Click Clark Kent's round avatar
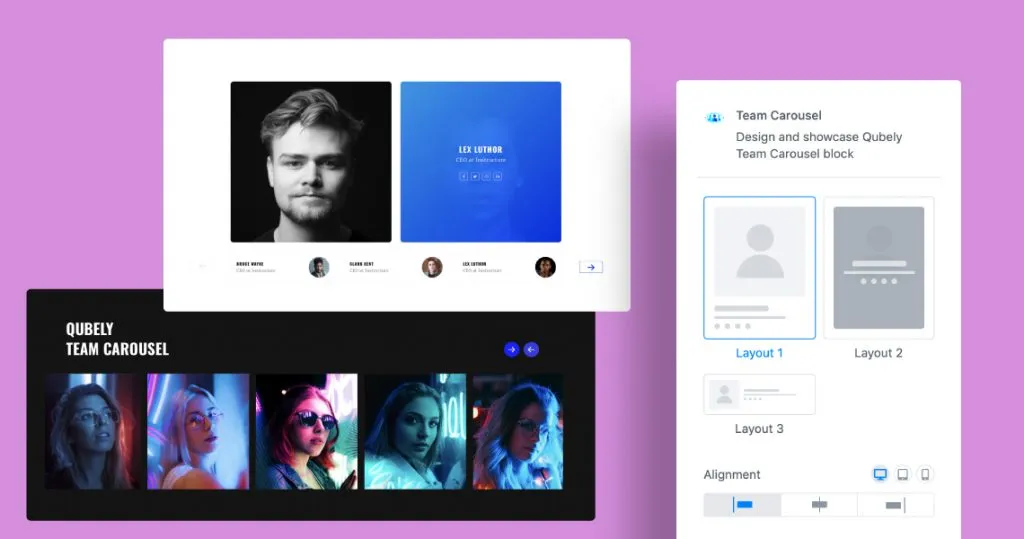 319,267
